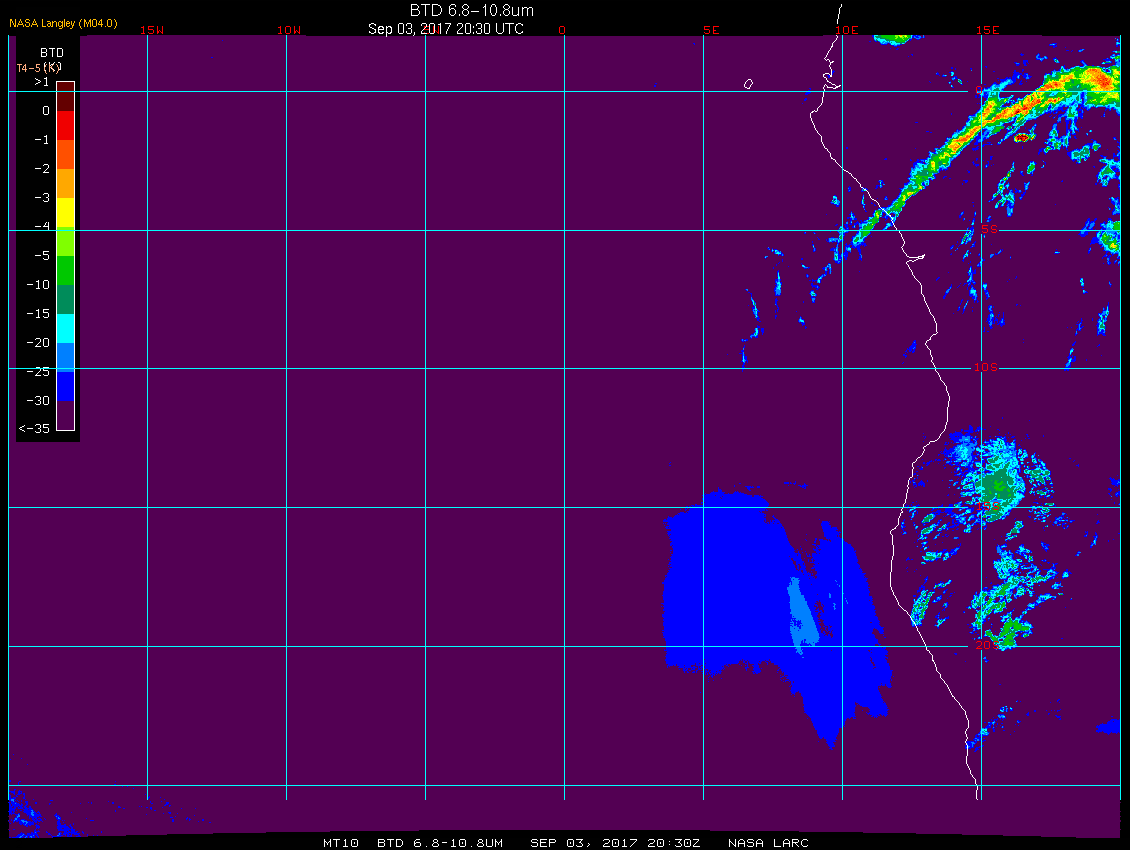Viewport: 1130px width, 850px height.
Task: Click the '>1' legend value
Action: pos(42,82)
